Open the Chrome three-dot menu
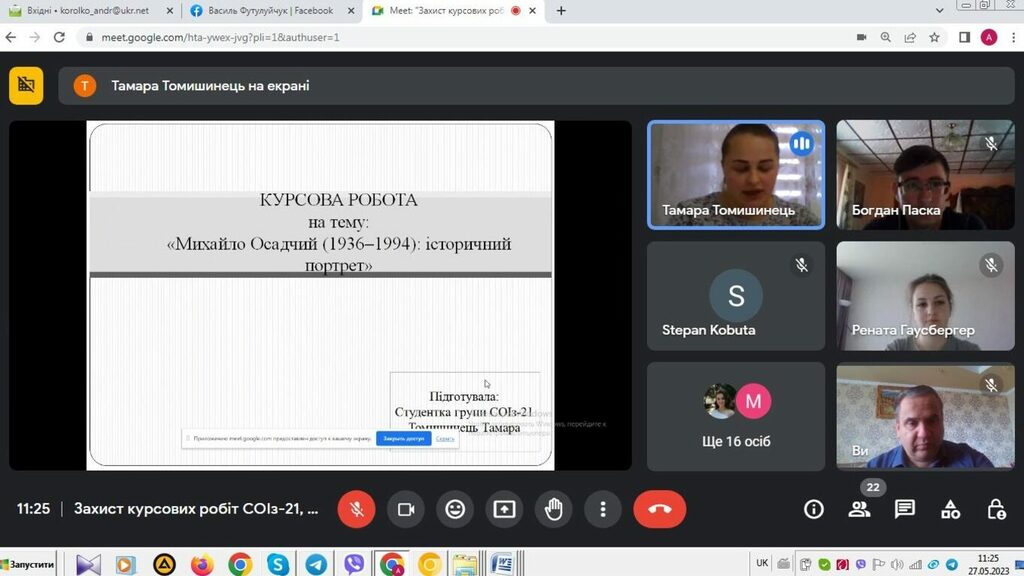 pos(1010,37)
